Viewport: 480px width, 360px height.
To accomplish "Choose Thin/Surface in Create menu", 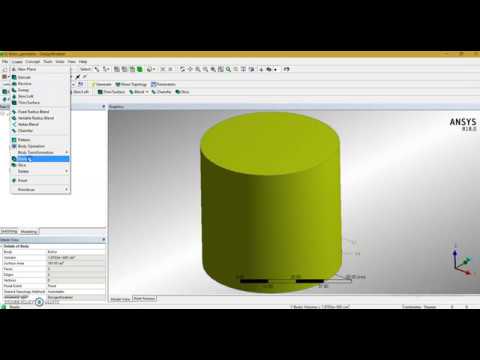I will [40, 102].
